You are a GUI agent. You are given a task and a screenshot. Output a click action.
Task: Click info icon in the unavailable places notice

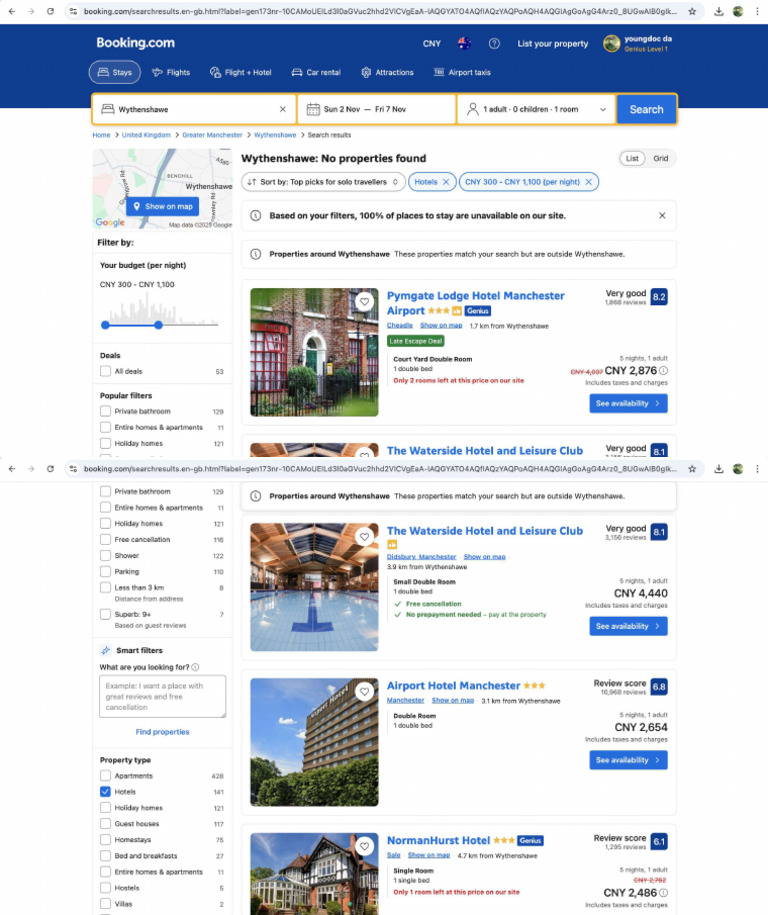coord(255,215)
